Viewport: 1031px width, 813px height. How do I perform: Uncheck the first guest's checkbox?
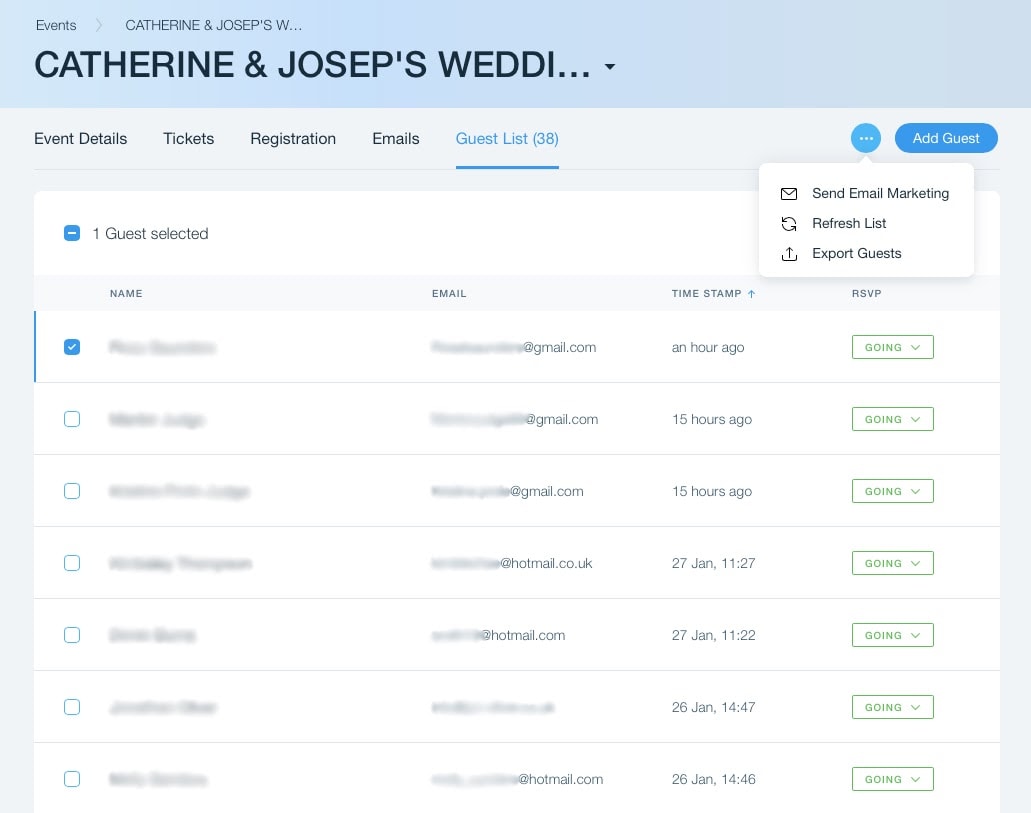[x=72, y=347]
